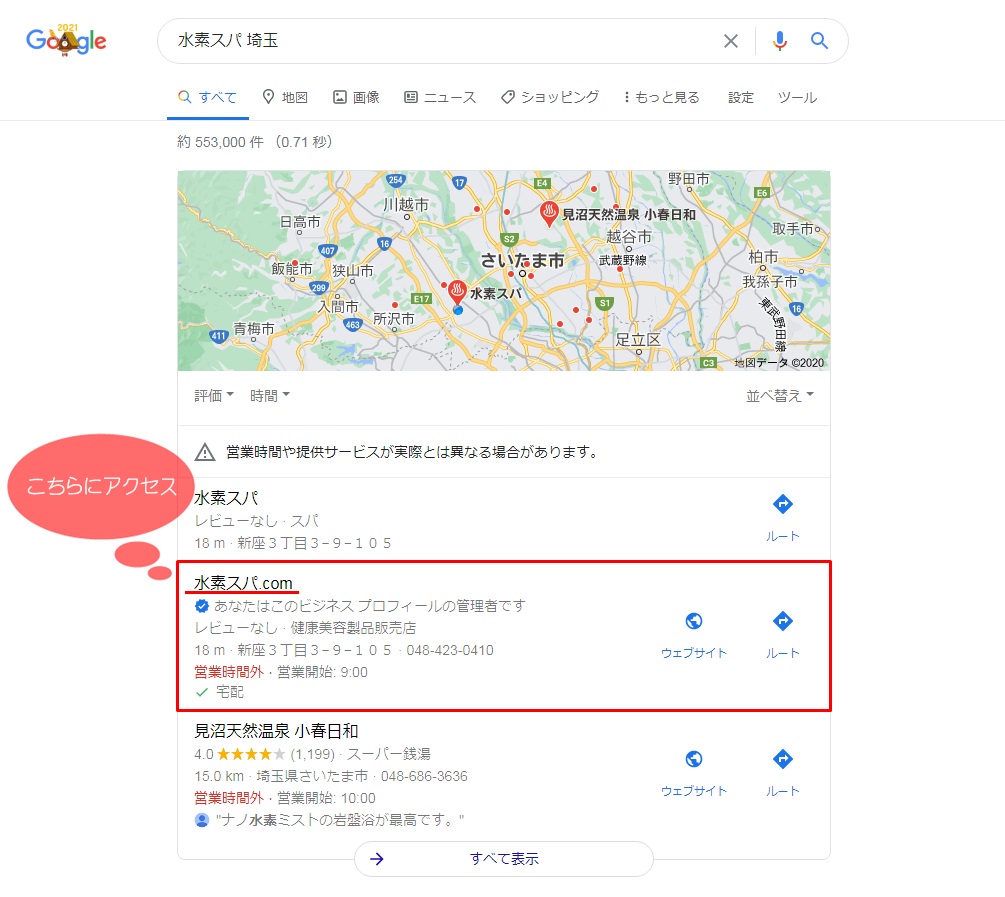Open website icon for 水素スパ.com

point(694,621)
